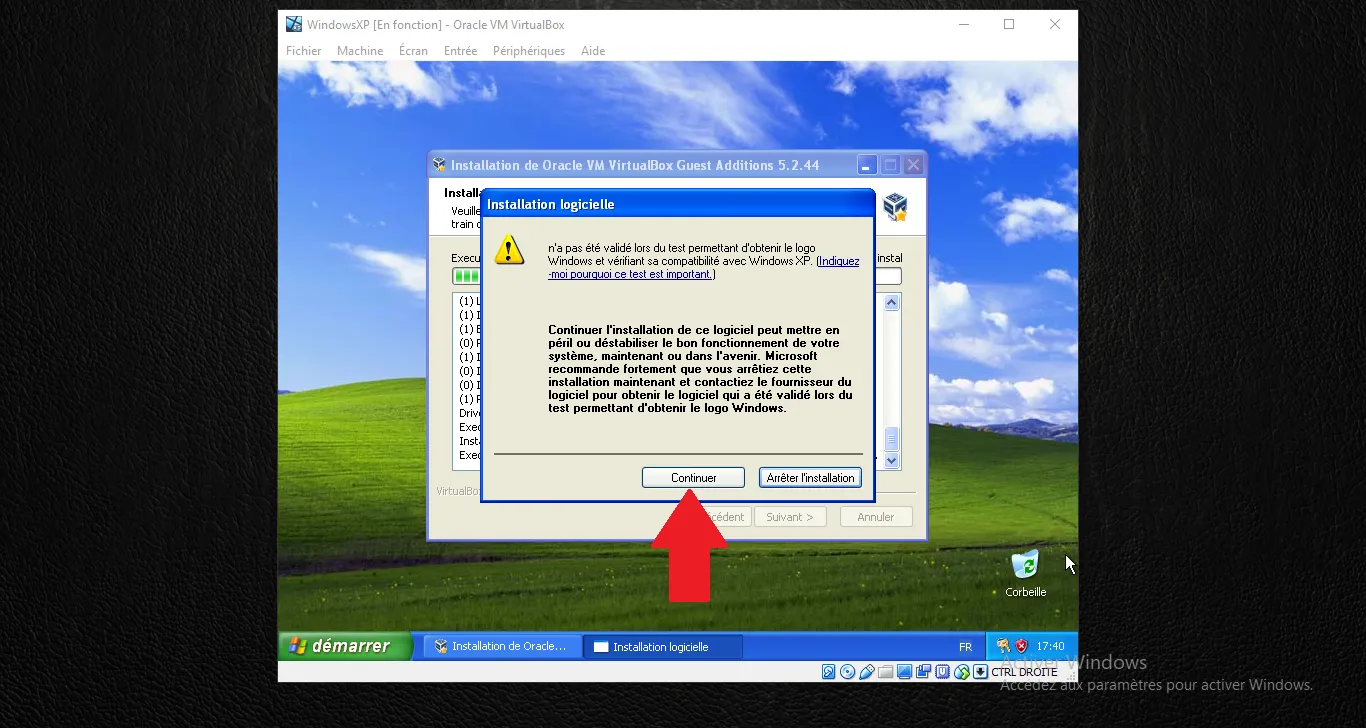Click the scrollbar down arrow
Viewport: 1366px width, 728px height.
(889, 461)
